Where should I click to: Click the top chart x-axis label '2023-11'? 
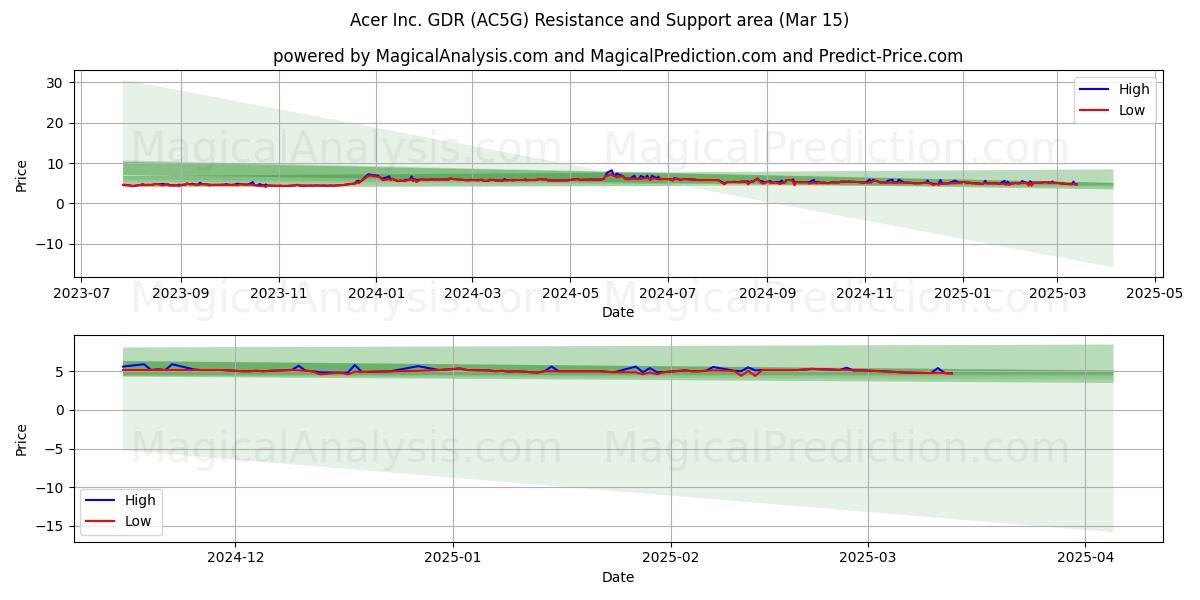click(278, 294)
